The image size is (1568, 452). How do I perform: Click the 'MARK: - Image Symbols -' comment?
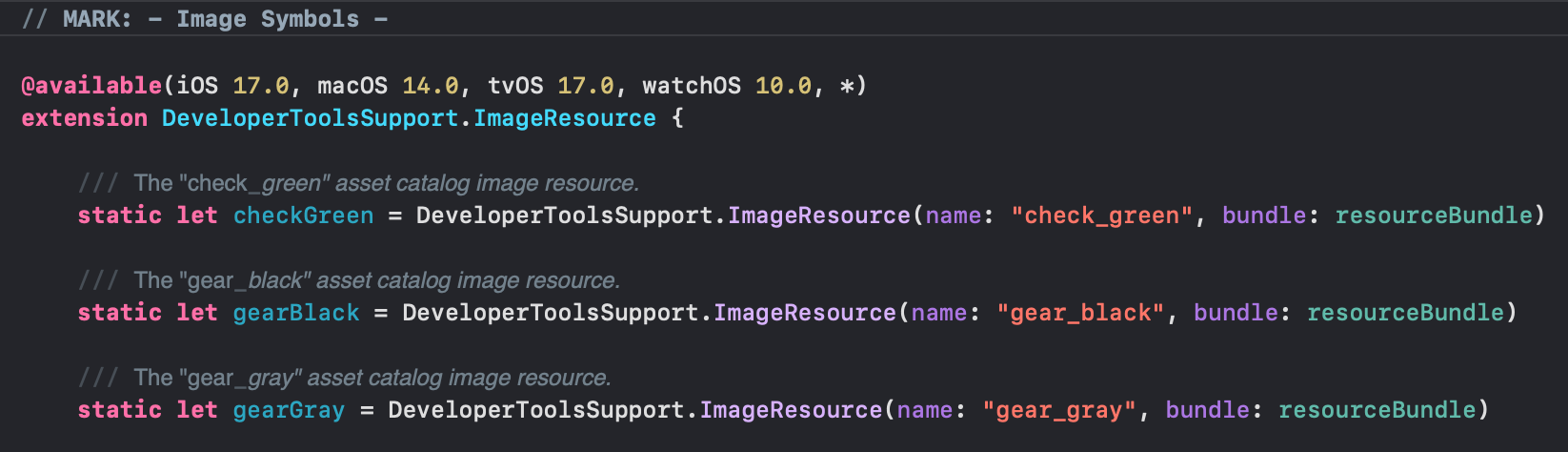click(205, 19)
